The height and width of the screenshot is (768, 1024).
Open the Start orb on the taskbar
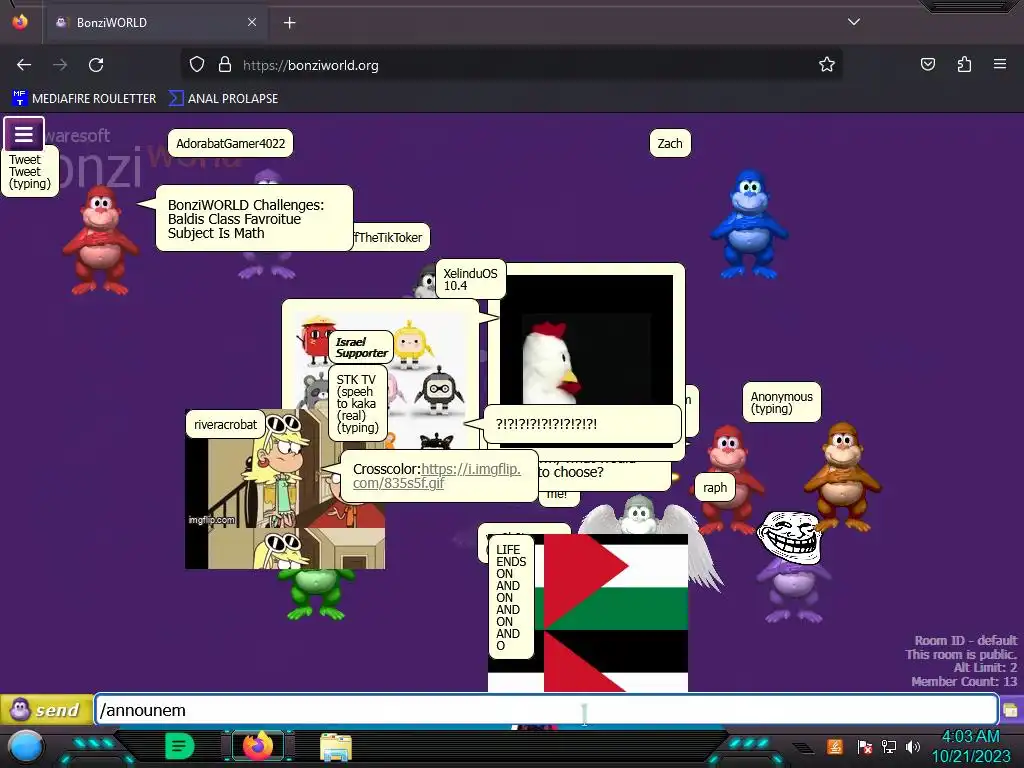(x=26, y=748)
